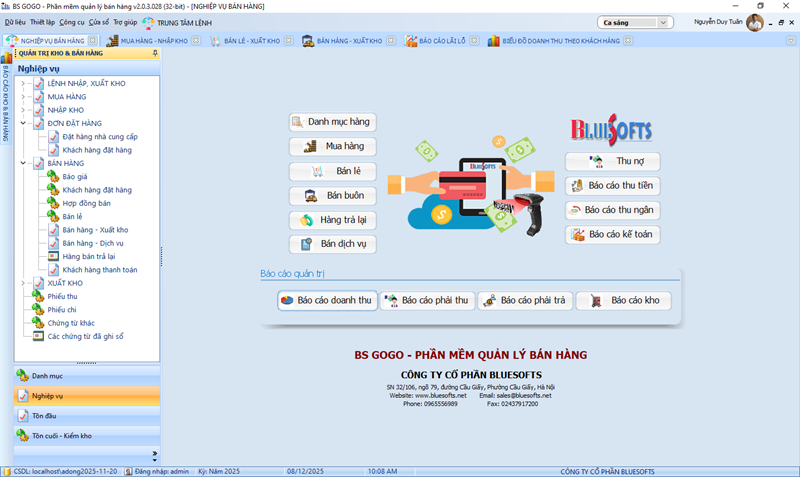Click the Báo cáo doanh thu button
Image resolution: width=800 pixels, height=477 pixels.
tap(327, 300)
